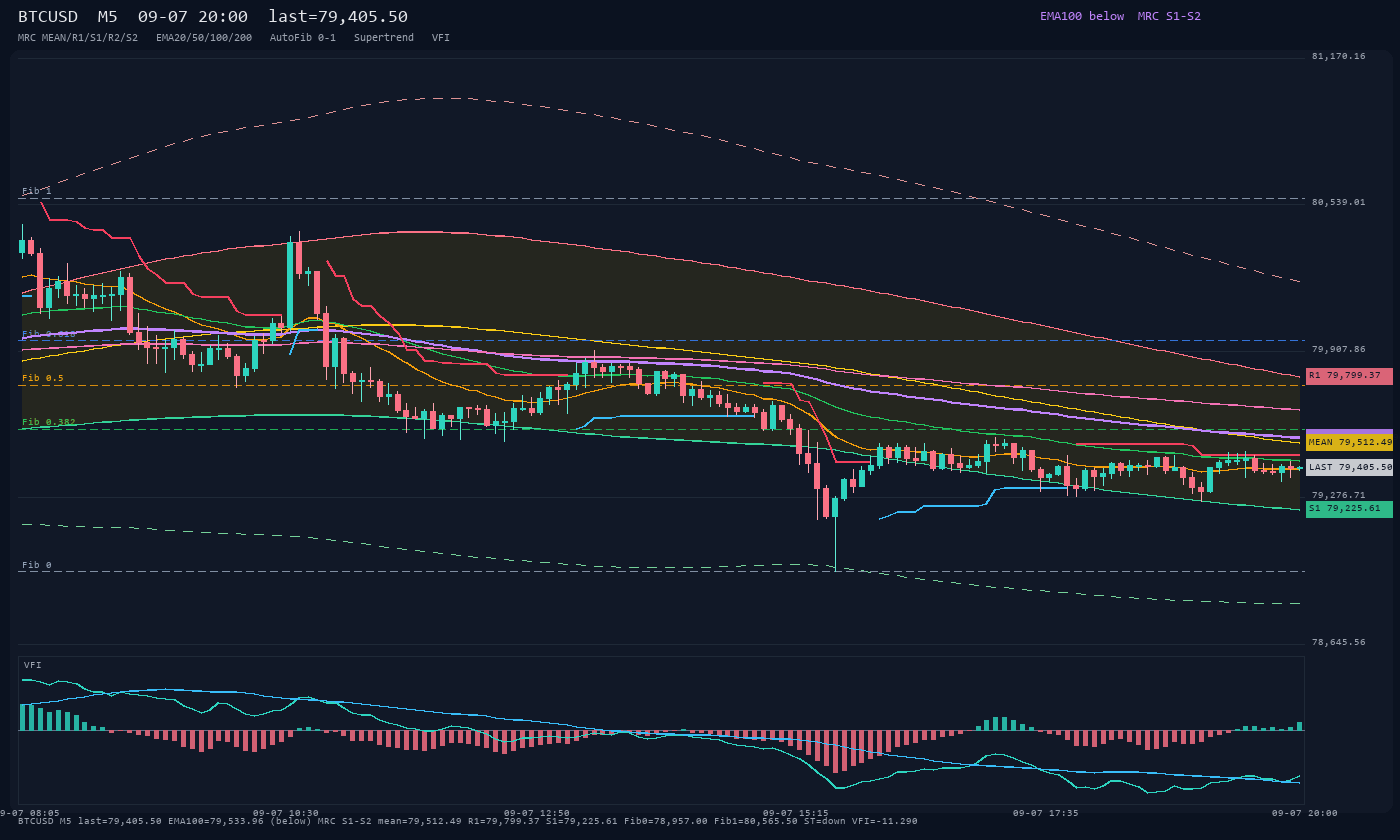Click the 'EMA20/50/100/200' legend label

pos(204,37)
